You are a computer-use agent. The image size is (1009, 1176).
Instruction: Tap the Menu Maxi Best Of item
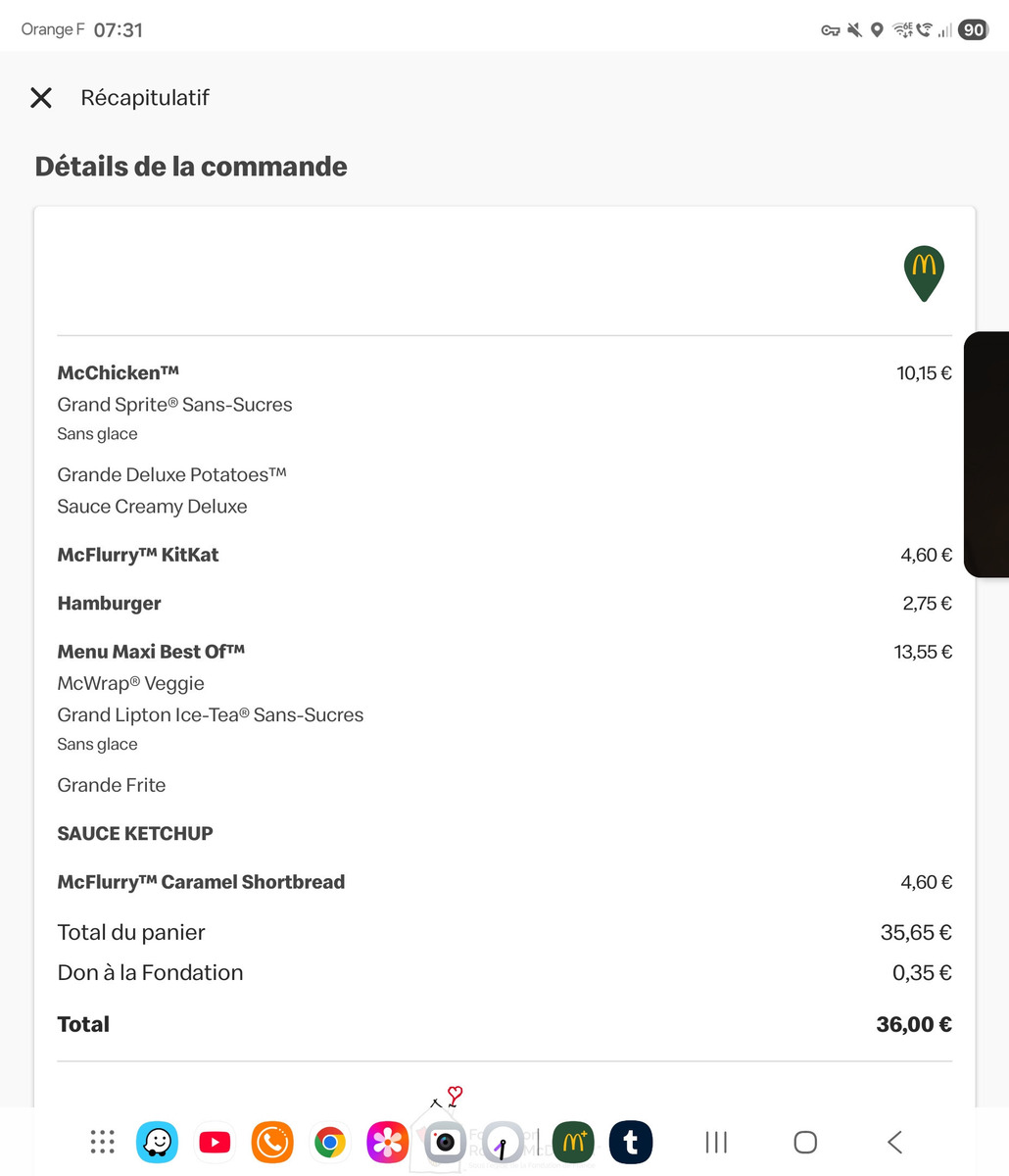[x=151, y=652]
